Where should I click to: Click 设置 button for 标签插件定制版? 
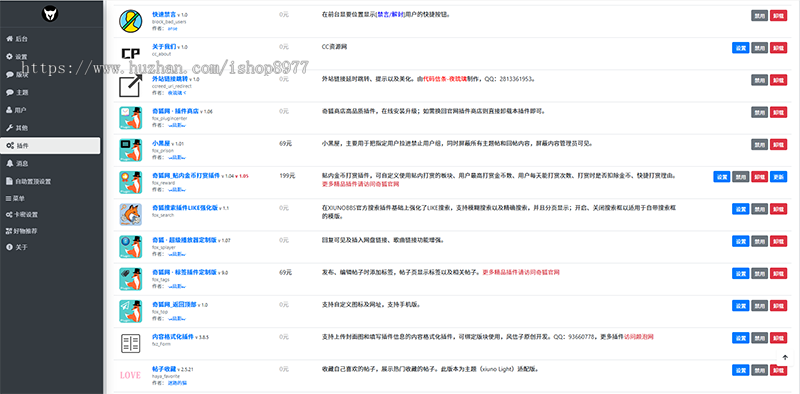(x=740, y=273)
